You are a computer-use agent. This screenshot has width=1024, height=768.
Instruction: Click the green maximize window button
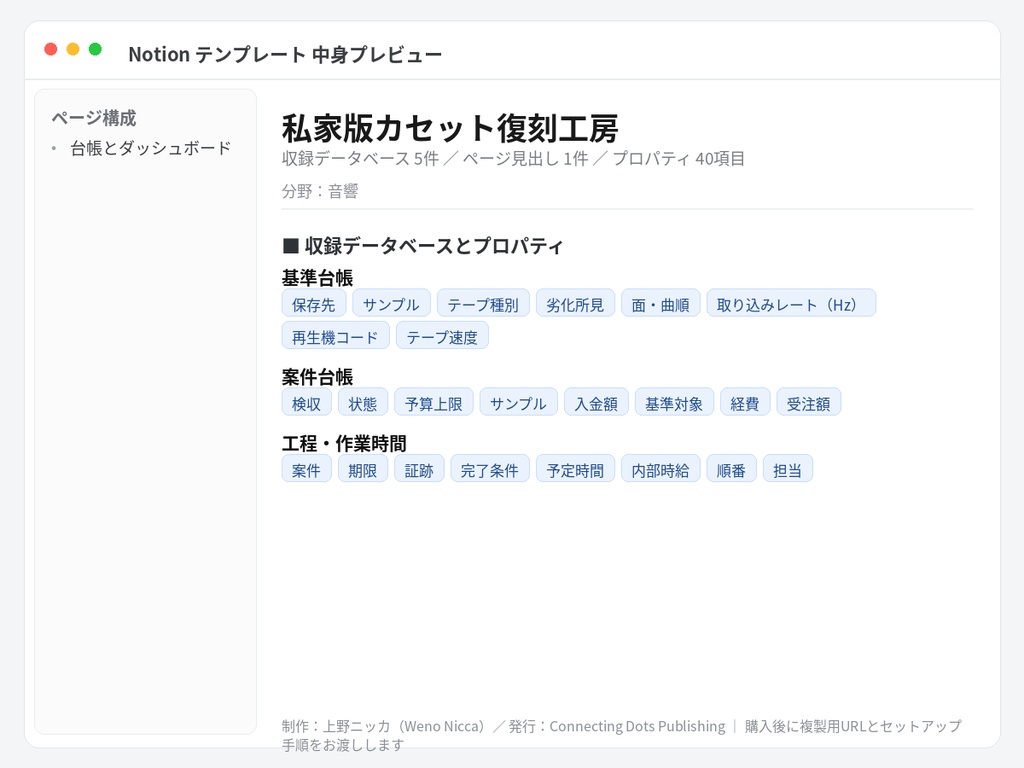tap(95, 49)
